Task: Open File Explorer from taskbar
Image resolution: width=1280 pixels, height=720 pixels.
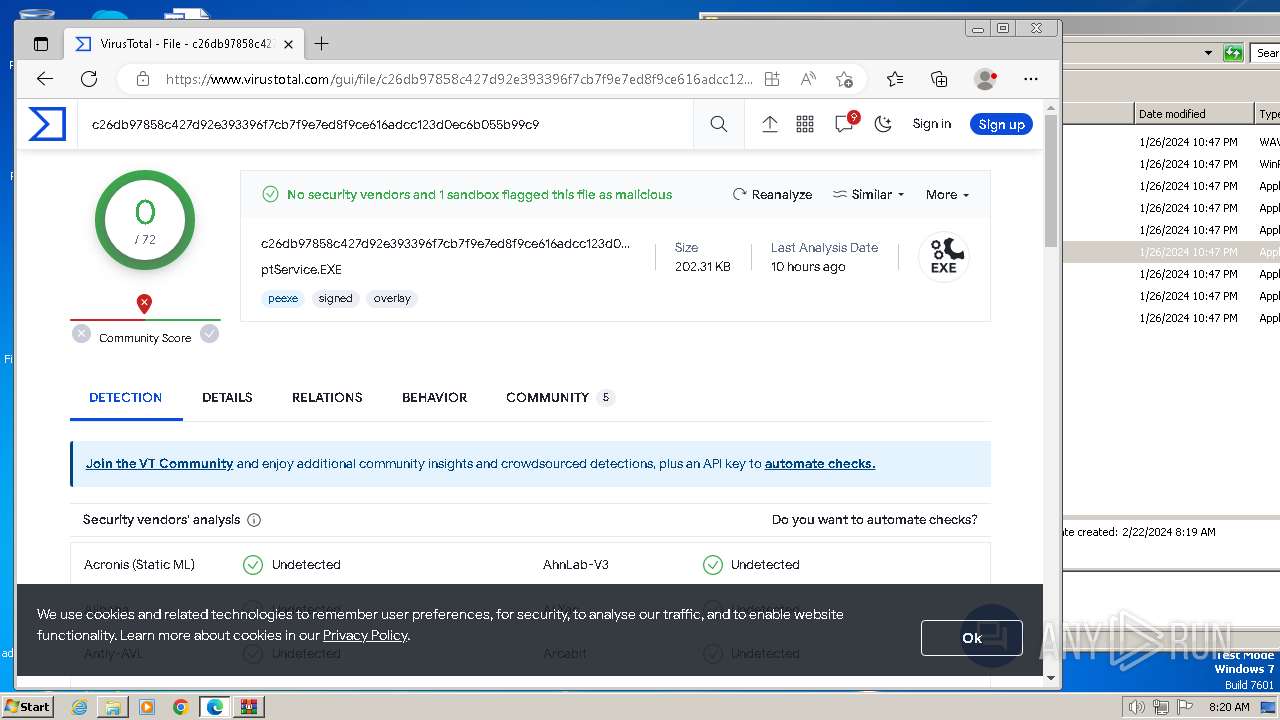Action: tap(113, 707)
